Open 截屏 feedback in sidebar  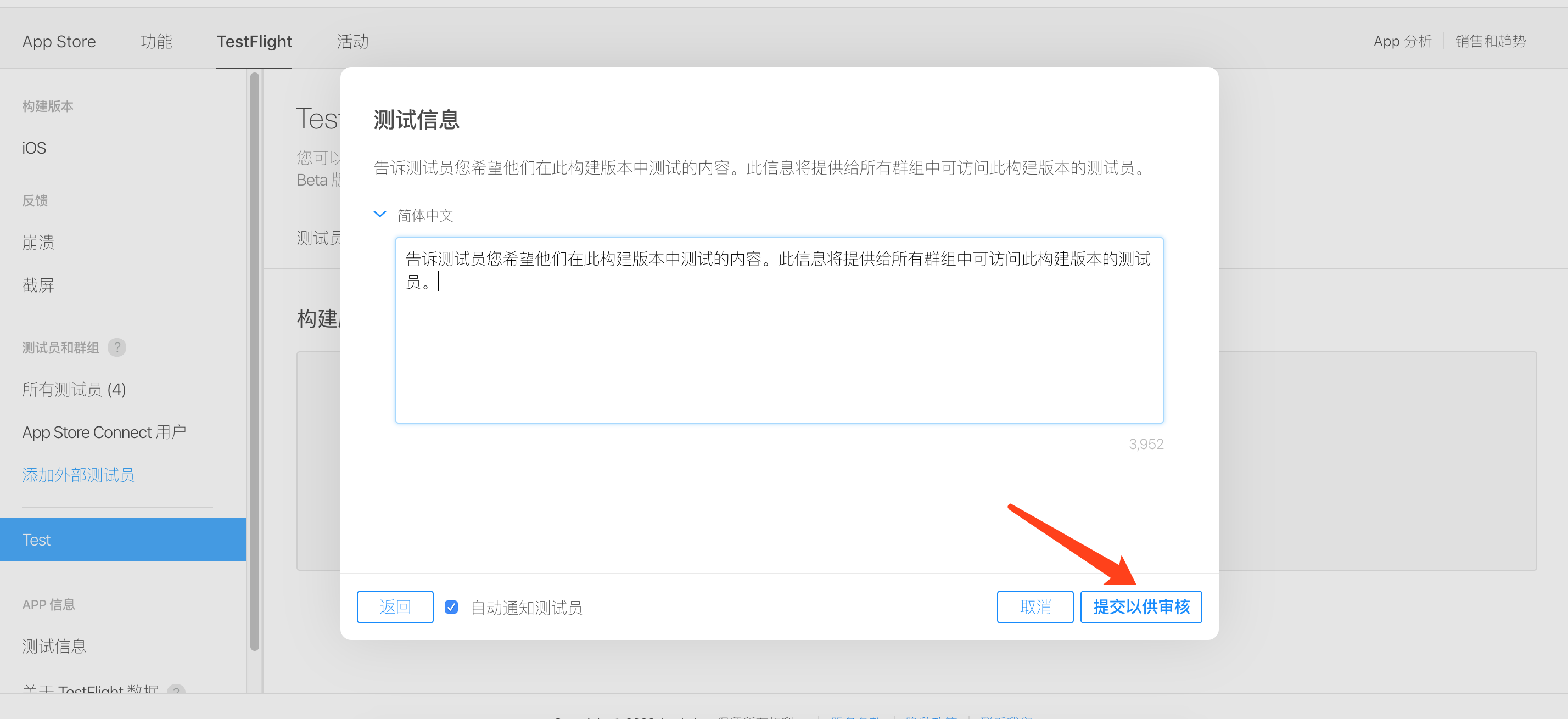coord(38,285)
